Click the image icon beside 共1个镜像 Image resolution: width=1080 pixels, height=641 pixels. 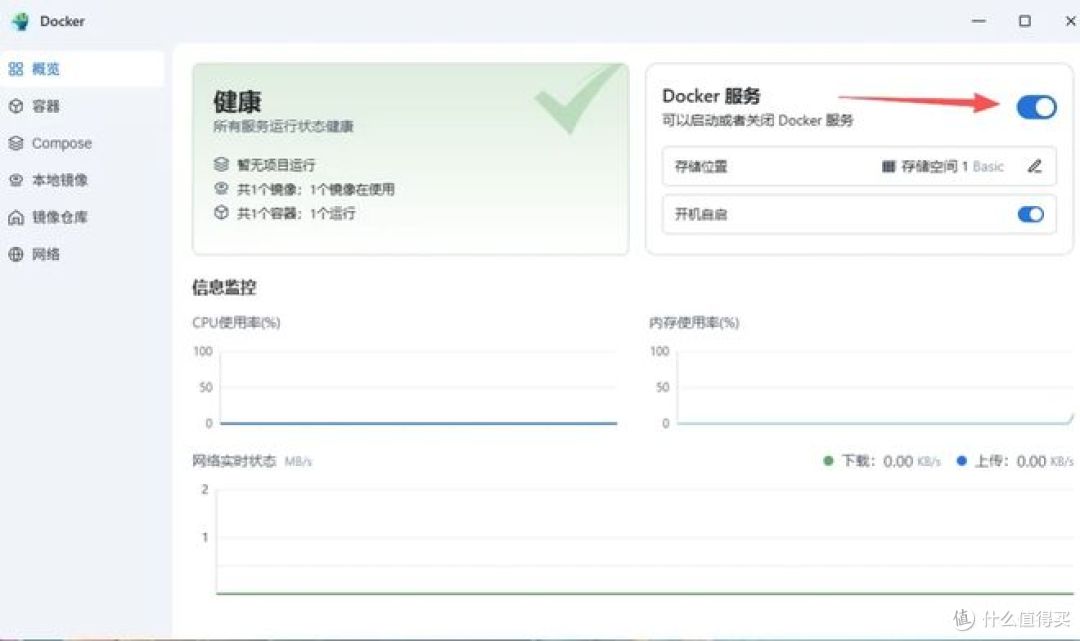pyautogui.click(x=221, y=189)
